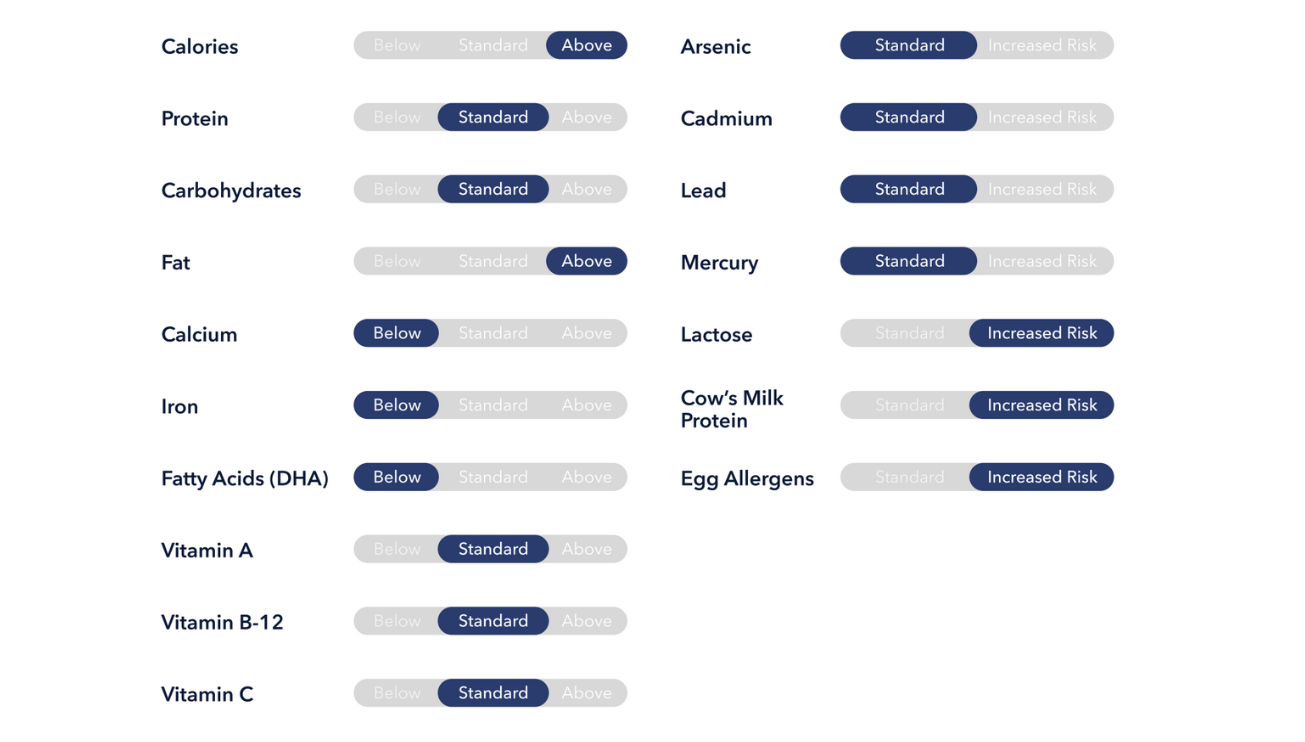Image resolution: width=1305 pixels, height=742 pixels.
Task: Switch Lead to Increased Risk
Action: pyautogui.click(x=1042, y=189)
